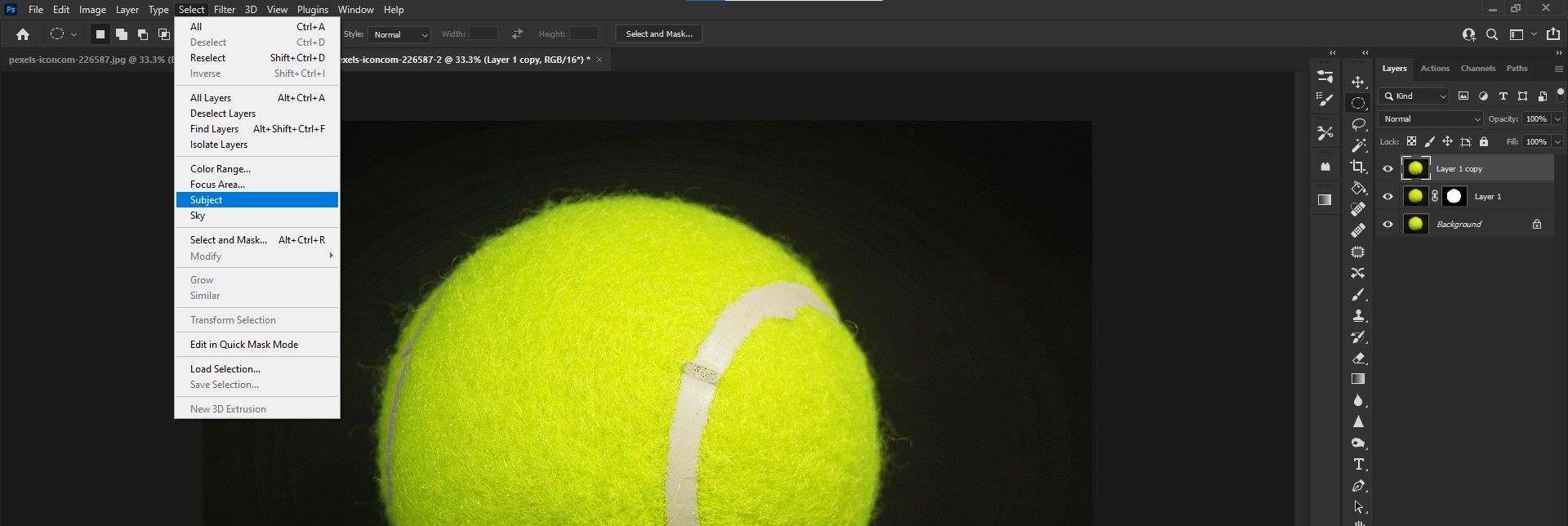Viewport: 1568px width, 526px height.
Task: Select the Magic Wand tool
Action: pos(1358,145)
